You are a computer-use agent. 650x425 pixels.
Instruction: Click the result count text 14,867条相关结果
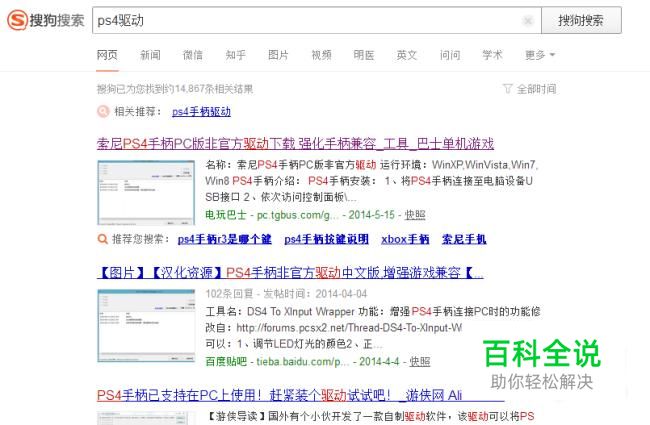(x=213, y=89)
